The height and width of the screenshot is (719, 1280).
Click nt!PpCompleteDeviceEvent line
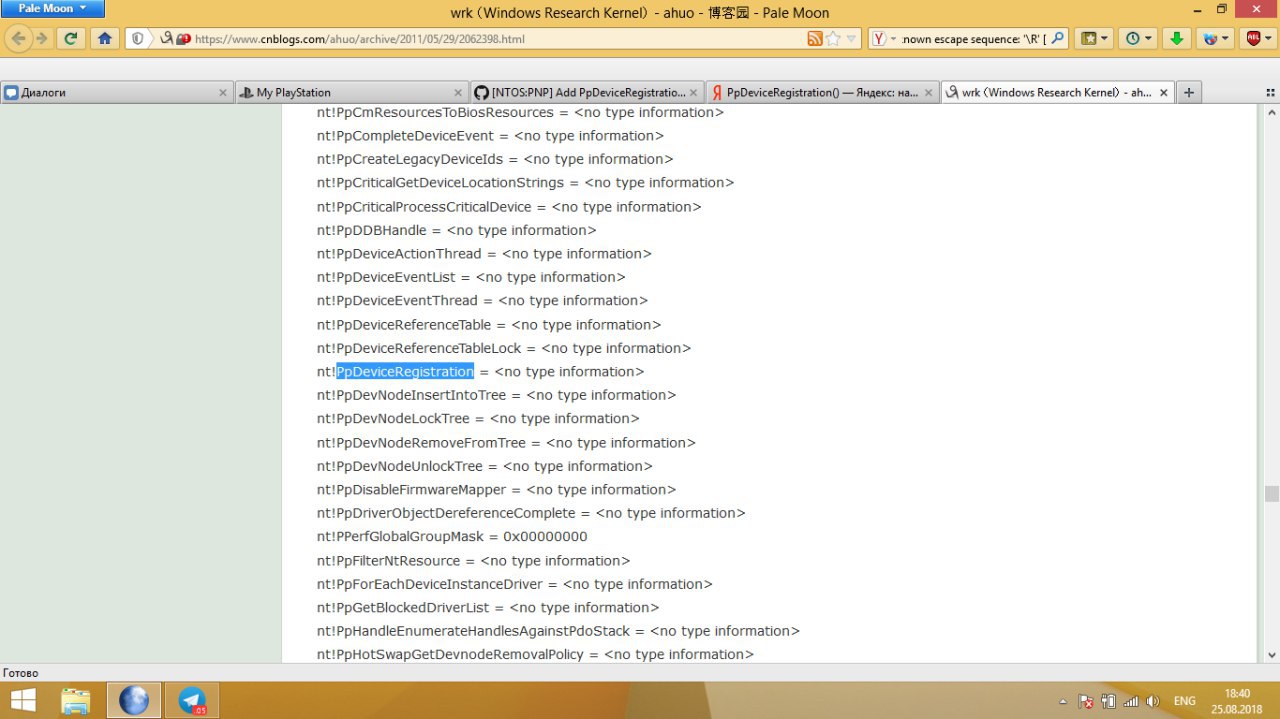coord(490,136)
